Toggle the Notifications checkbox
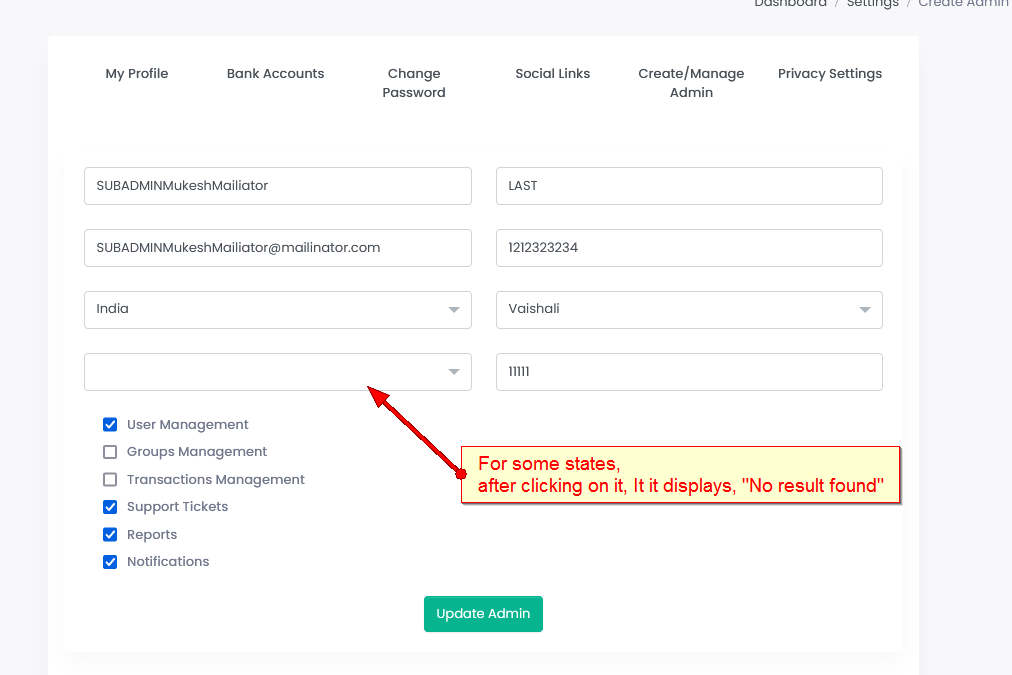 click(111, 562)
